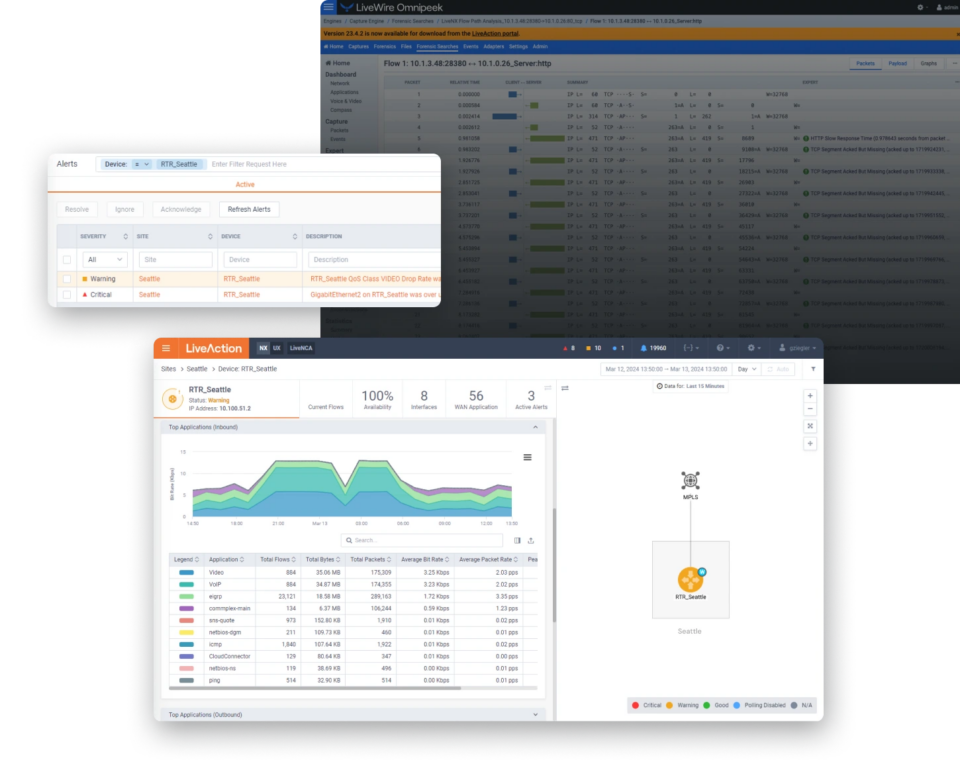Open Omnipeek hamburger menu icon
The width and height of the screenshot is (960, 764).
[329, 7]
